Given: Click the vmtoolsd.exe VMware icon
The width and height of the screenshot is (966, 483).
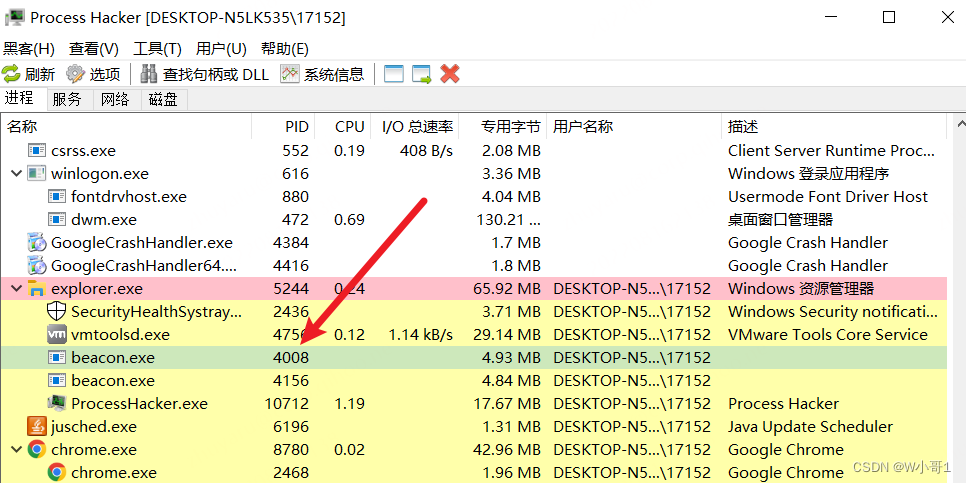Looking at the screenshot, I should pos(57,335).
